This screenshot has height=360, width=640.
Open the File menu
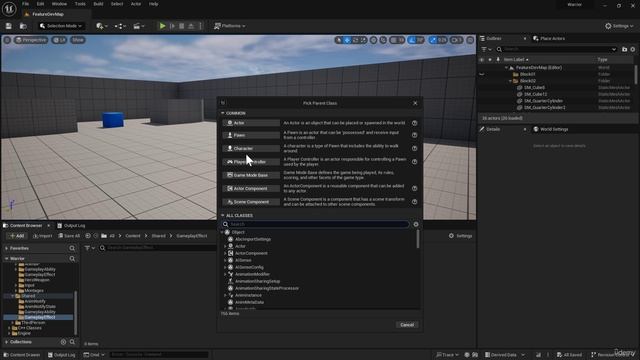click(x=25, y=4)
